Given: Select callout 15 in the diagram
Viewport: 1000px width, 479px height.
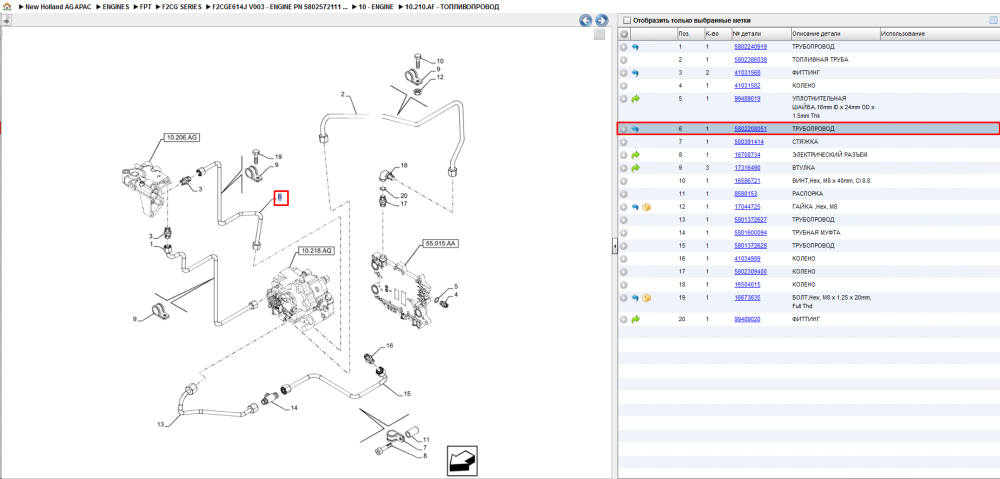Looking at the screenshot, I should point(408,394).
